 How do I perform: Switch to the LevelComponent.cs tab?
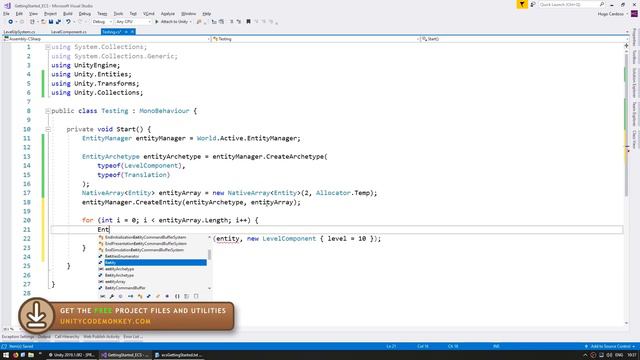[x=69, y=32]
